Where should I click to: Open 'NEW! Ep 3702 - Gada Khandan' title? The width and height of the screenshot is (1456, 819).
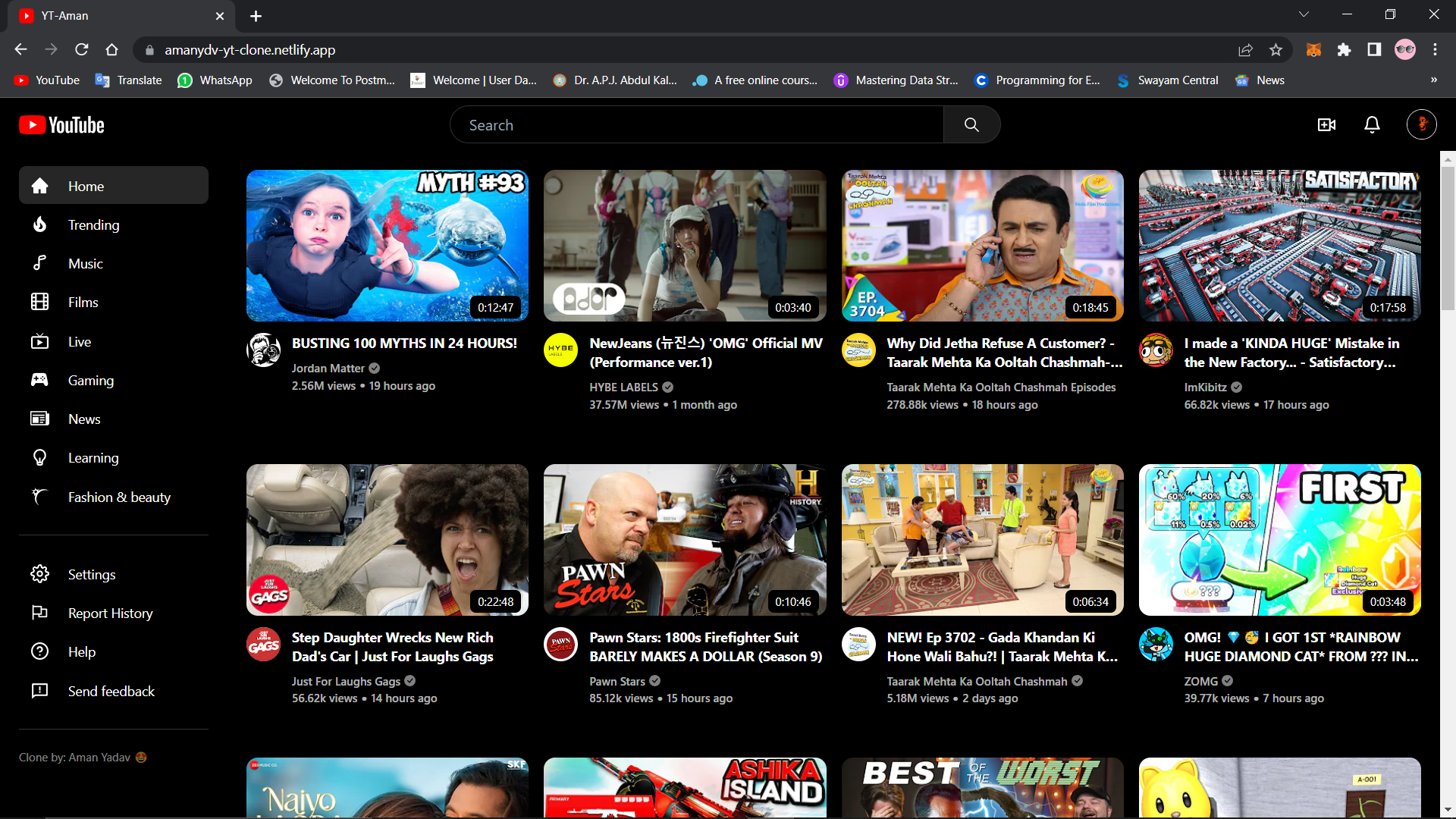click(x=1003, y=648)
